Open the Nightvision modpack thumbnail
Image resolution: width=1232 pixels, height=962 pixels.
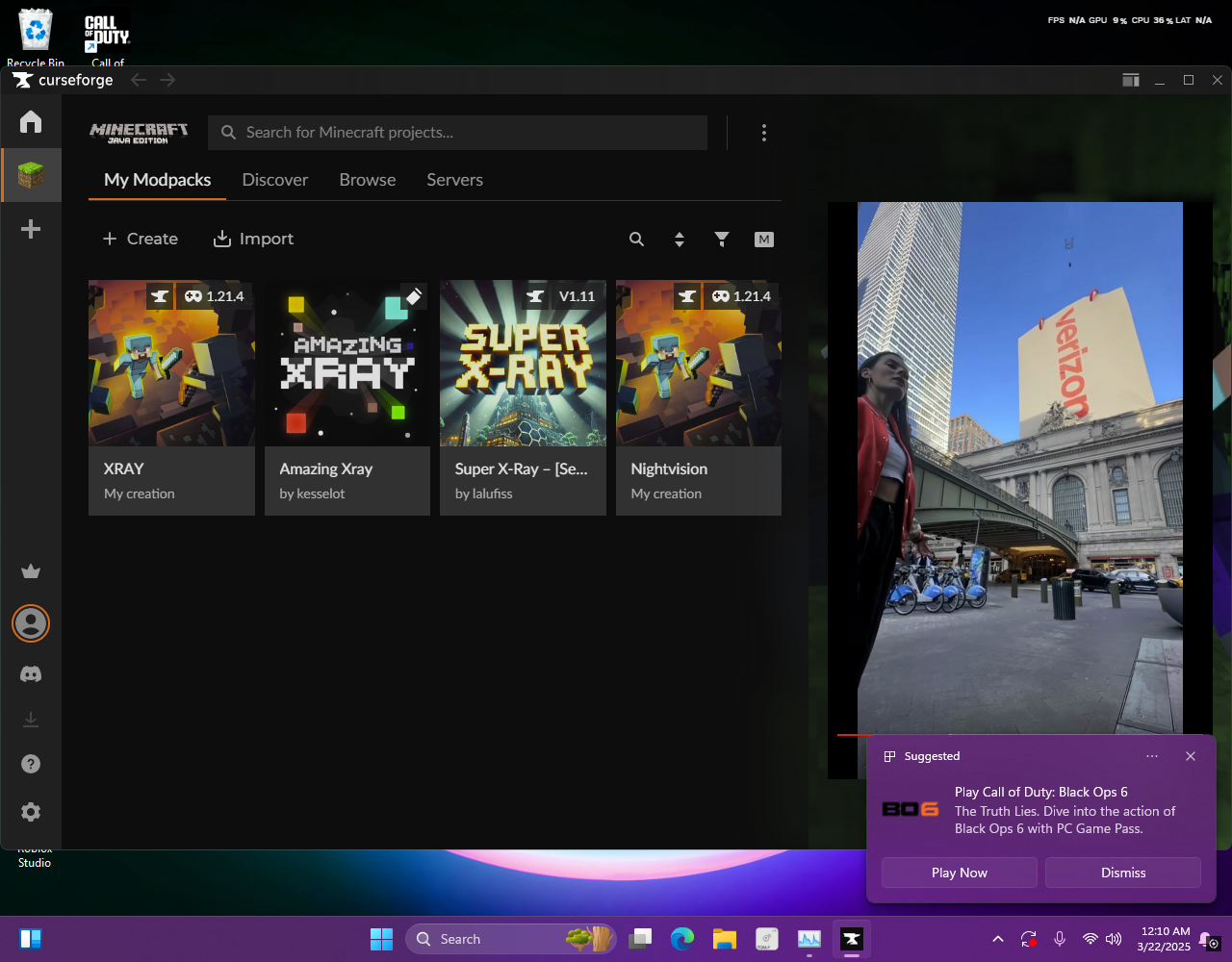(x=699, y=364)
